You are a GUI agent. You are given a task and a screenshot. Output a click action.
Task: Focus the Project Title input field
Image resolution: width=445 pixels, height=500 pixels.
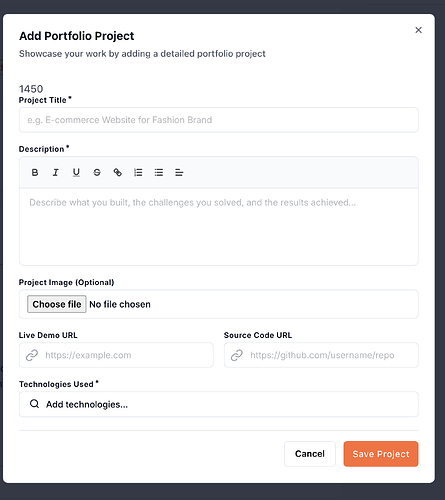pyautogui.click(x=219, y=120)
